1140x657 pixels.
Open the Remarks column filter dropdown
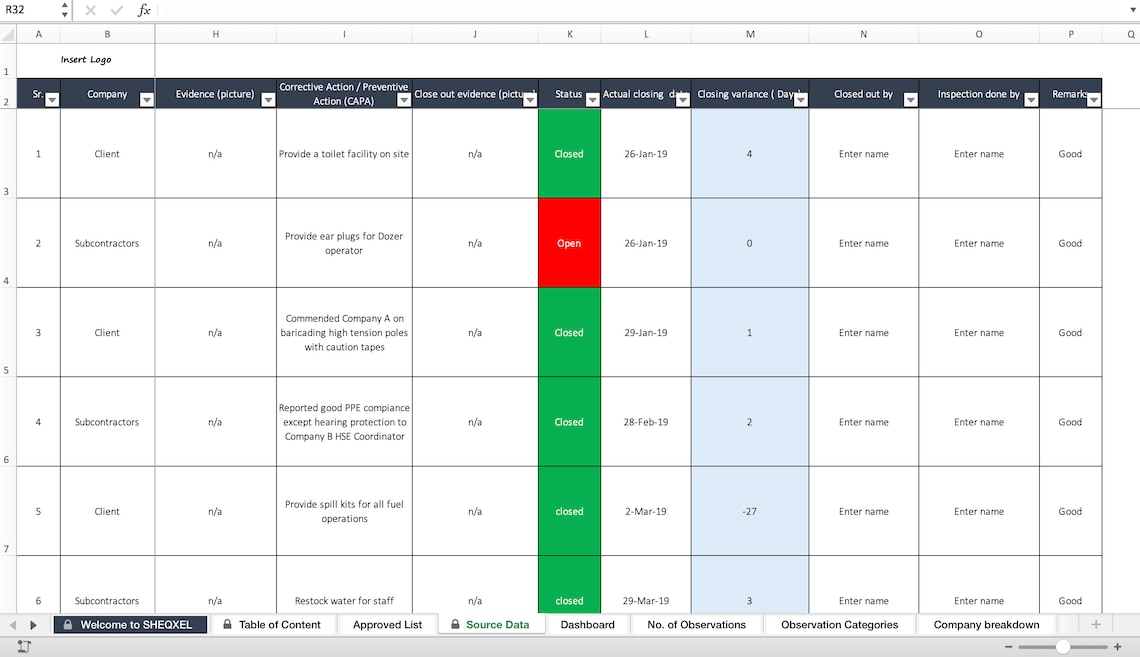point(1094,97)
